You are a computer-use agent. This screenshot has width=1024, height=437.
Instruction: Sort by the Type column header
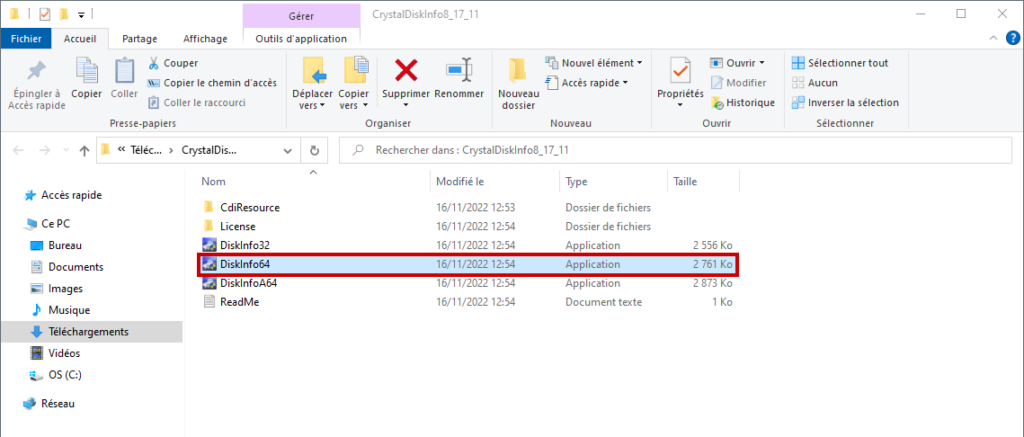(577, 182)
